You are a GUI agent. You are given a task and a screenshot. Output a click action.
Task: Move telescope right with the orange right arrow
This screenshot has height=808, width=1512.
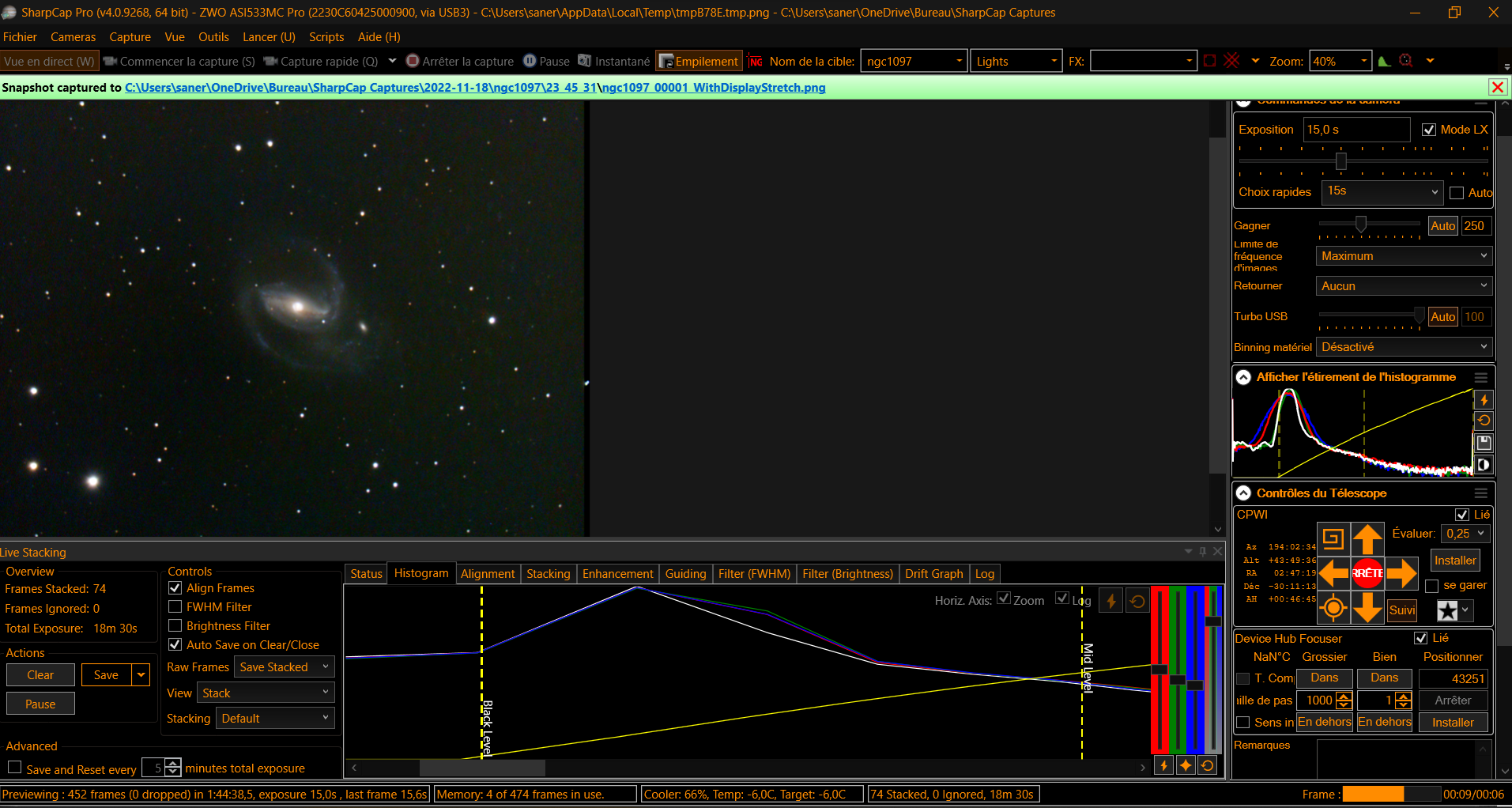(x=1401, y=573)
